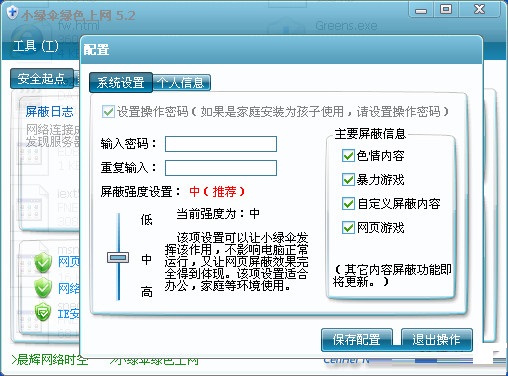The image size is (508, 376).
Task: Click the 屏蔽日志 heading in main window
Action: pos(50,112)
